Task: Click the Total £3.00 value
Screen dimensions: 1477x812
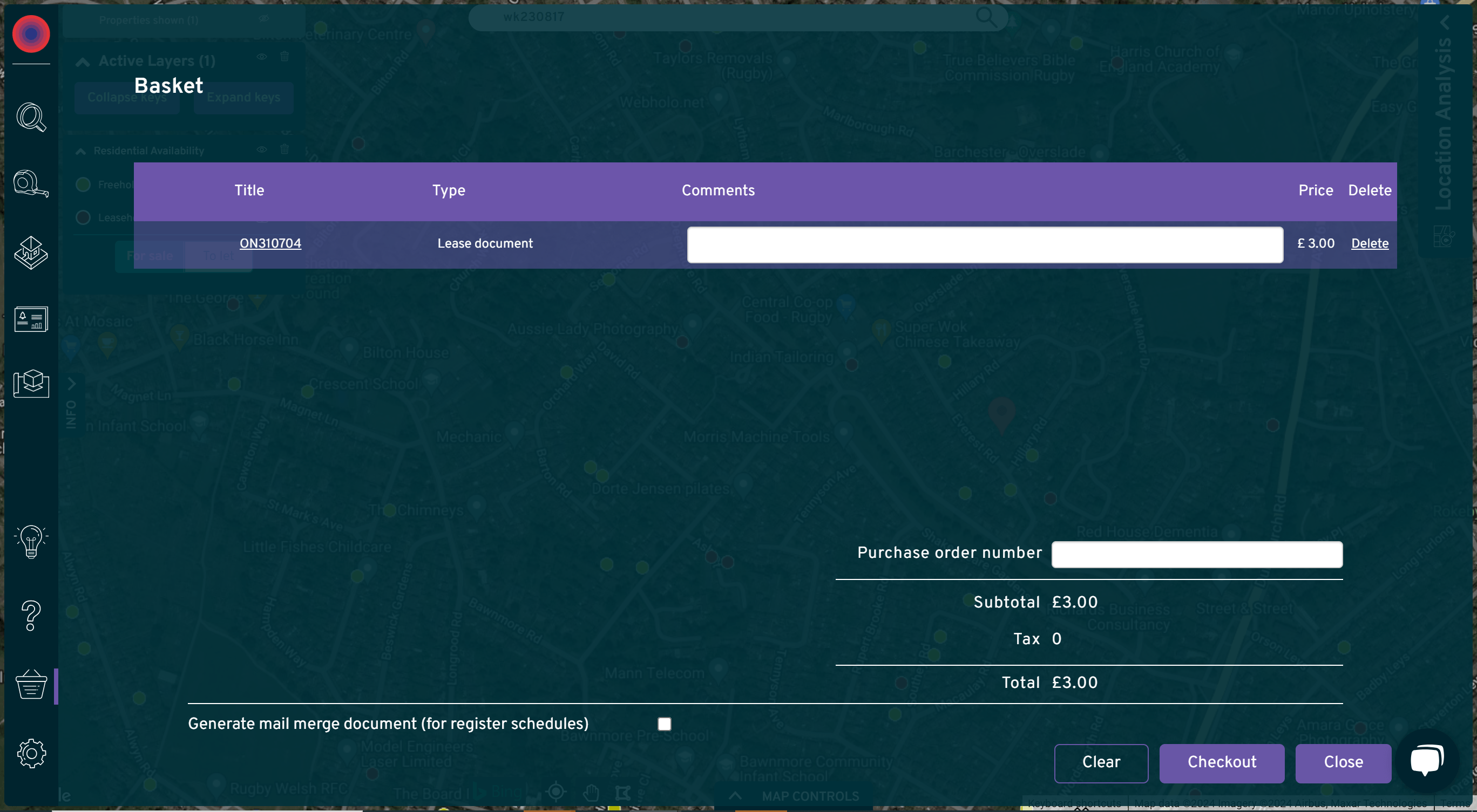Action: coord(1074,683)
